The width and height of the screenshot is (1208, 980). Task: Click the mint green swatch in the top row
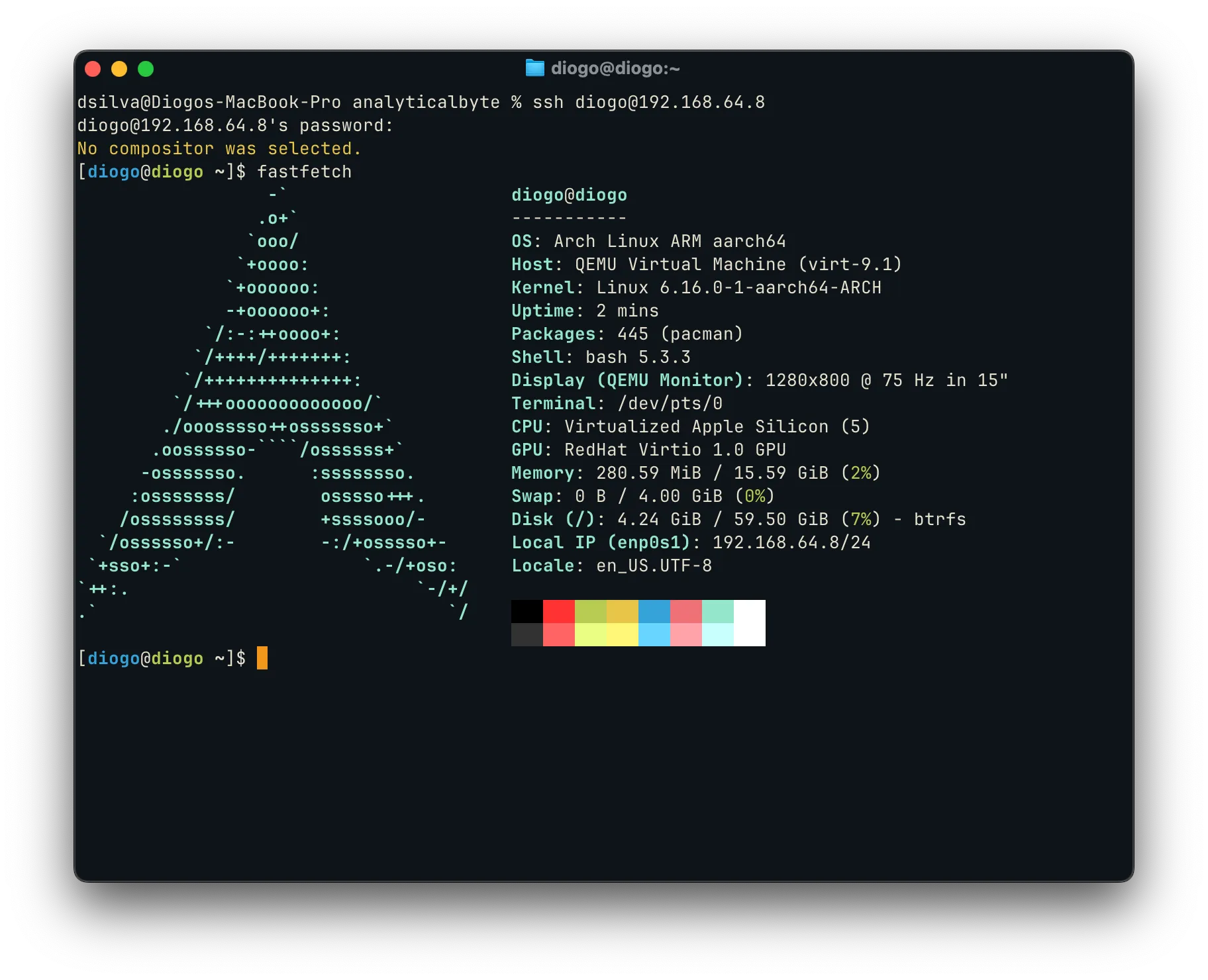718,611
